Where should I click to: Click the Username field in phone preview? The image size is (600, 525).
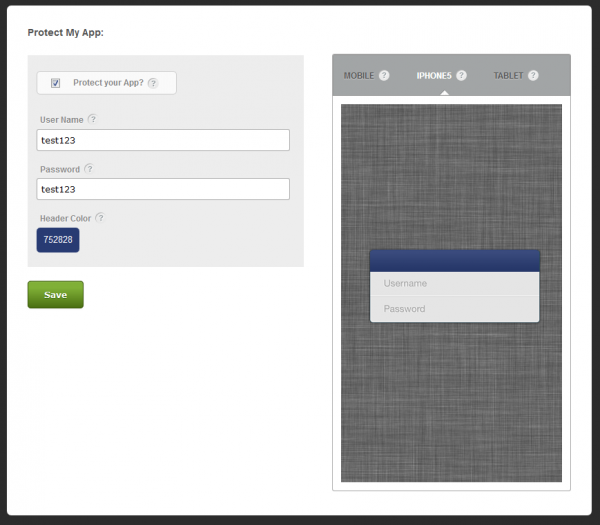tap(454, 284)
